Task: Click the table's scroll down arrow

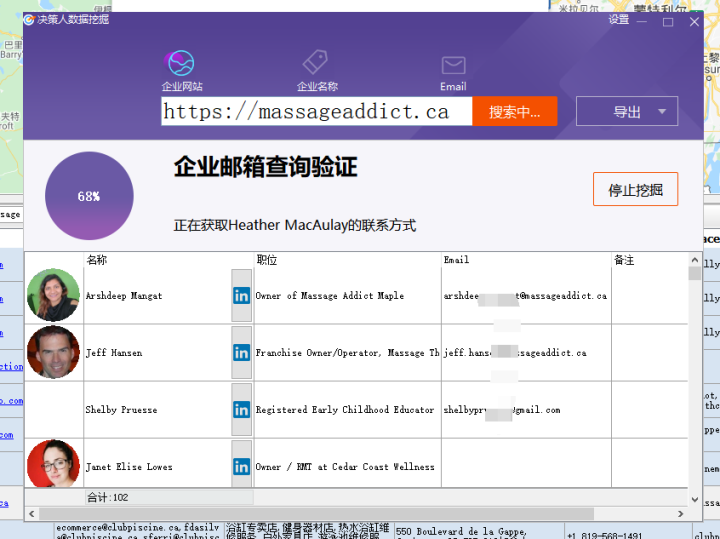Action: 695,499
